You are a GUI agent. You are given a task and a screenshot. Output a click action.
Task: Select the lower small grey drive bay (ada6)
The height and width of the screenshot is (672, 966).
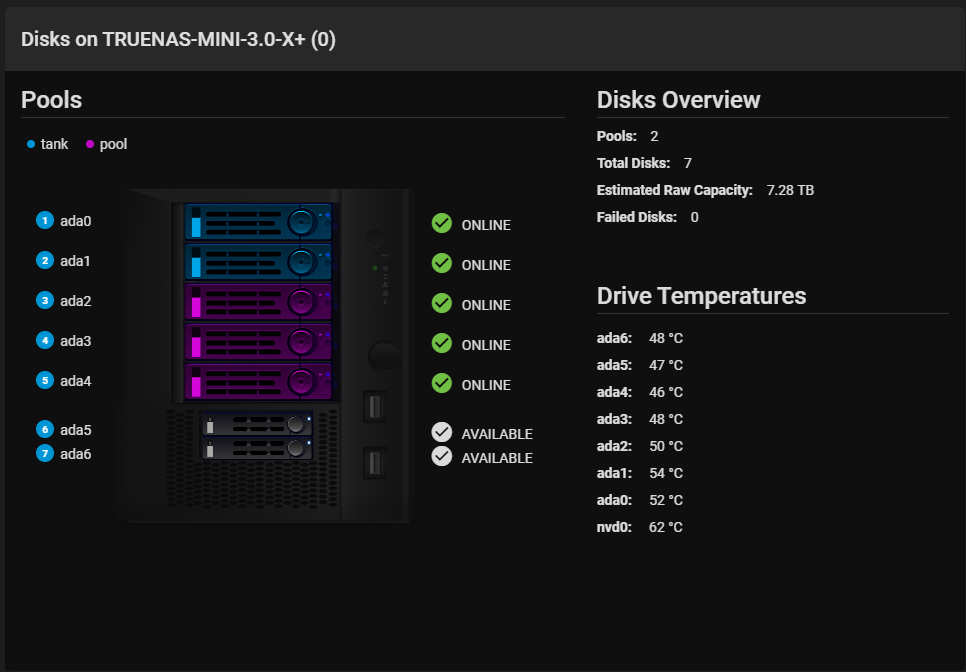click(258, 448)
